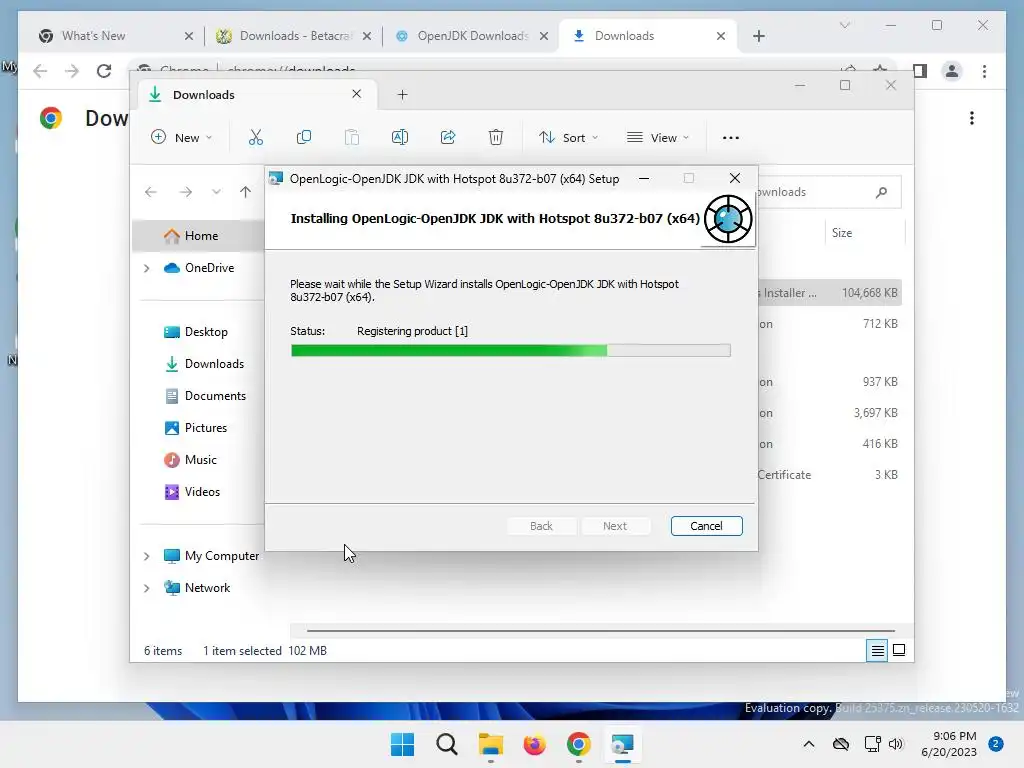This screenshot has width=1024, height=768.
Task: Open clock and date 9:06 PM
Action: click(x=948, y=744)
